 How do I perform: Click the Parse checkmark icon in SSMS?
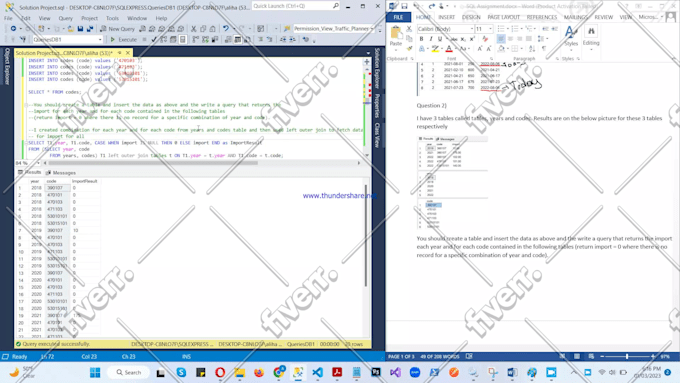coord(154,39)
